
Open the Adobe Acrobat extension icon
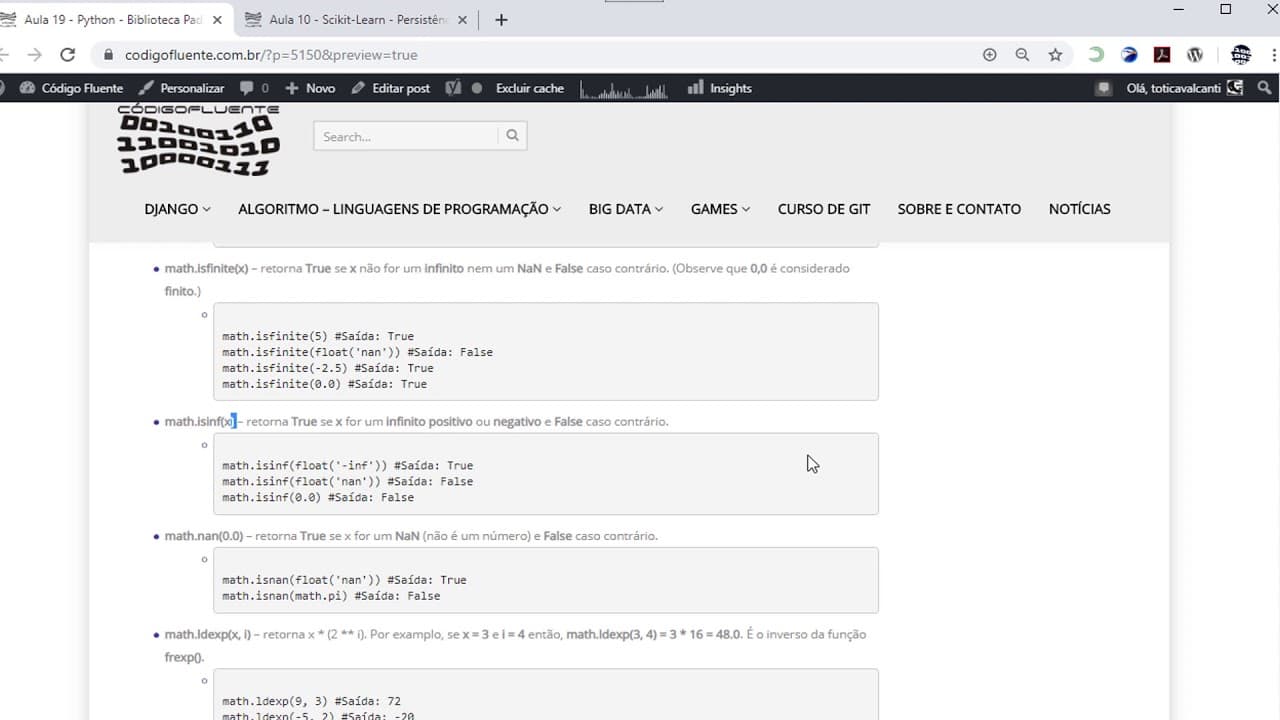click(x=1162, y=55)
